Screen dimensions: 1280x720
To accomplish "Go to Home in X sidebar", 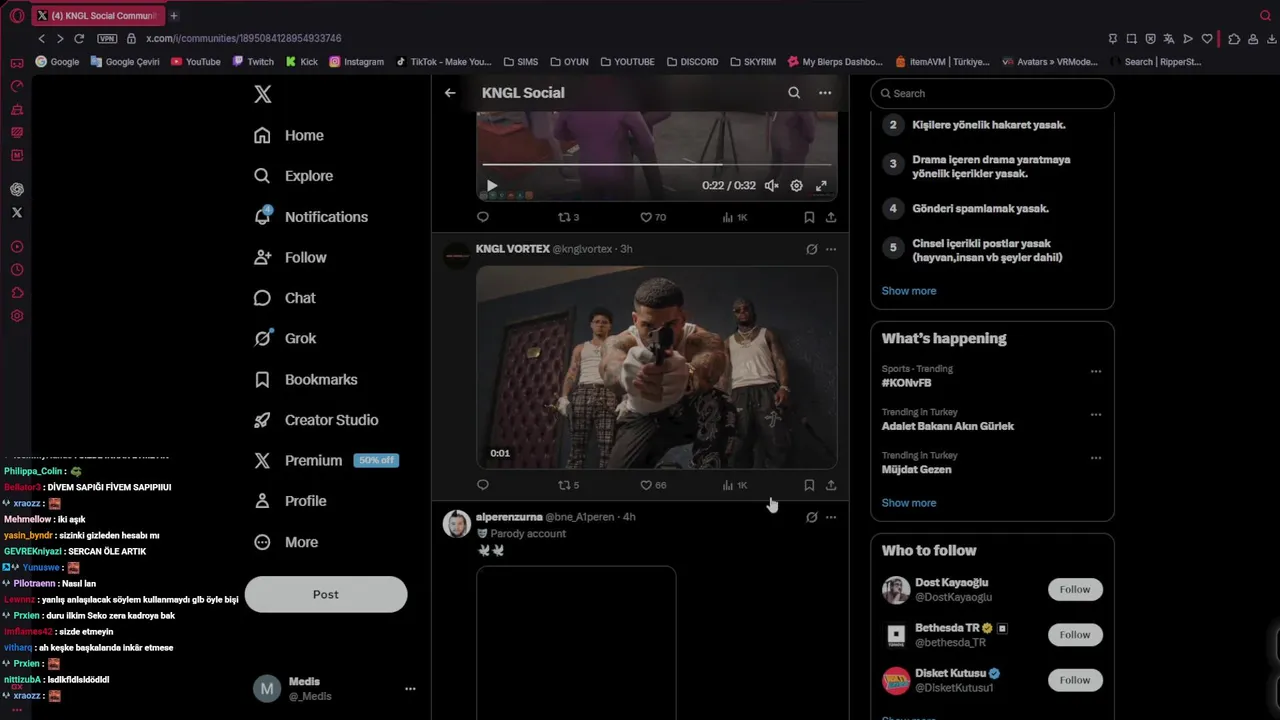I will click(x=289, y=135).
